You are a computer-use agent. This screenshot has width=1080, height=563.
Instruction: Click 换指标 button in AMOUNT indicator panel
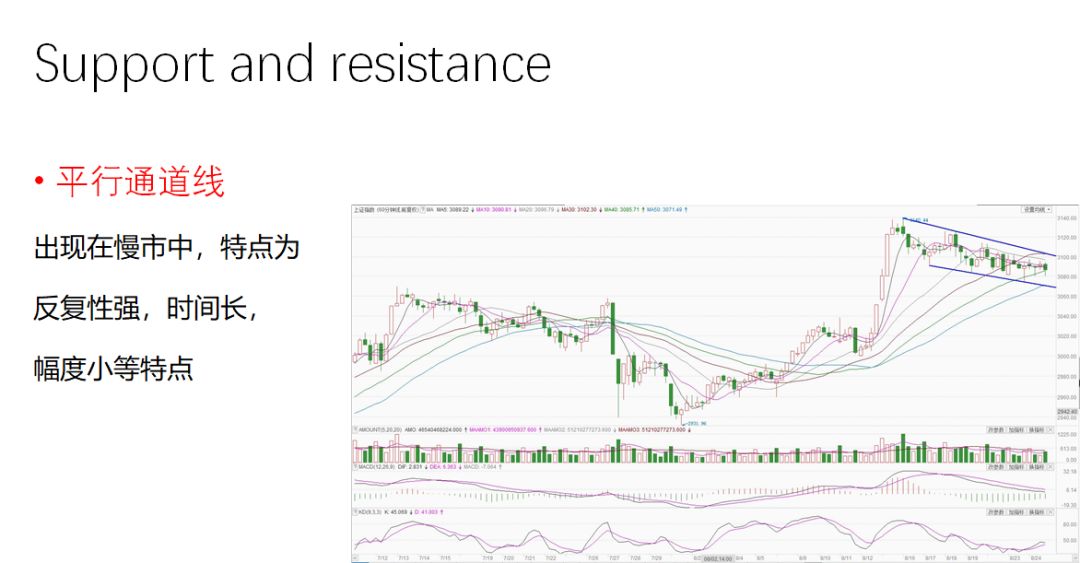point(1036,429)
